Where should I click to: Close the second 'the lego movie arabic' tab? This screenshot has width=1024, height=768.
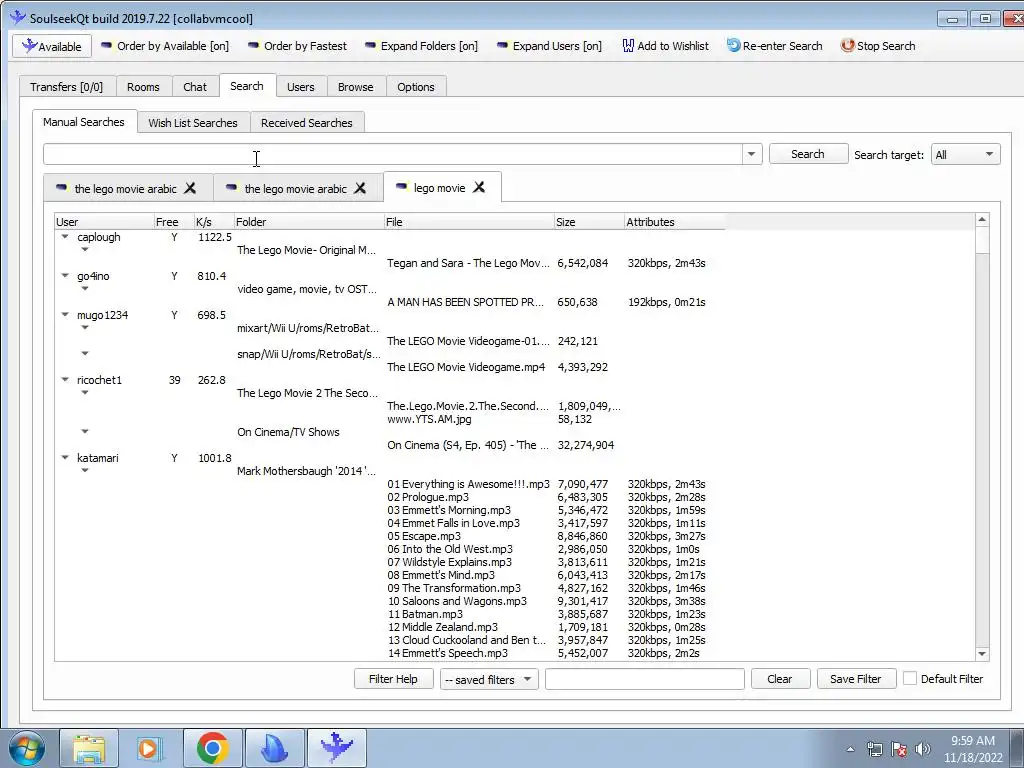tap(360, 188)
